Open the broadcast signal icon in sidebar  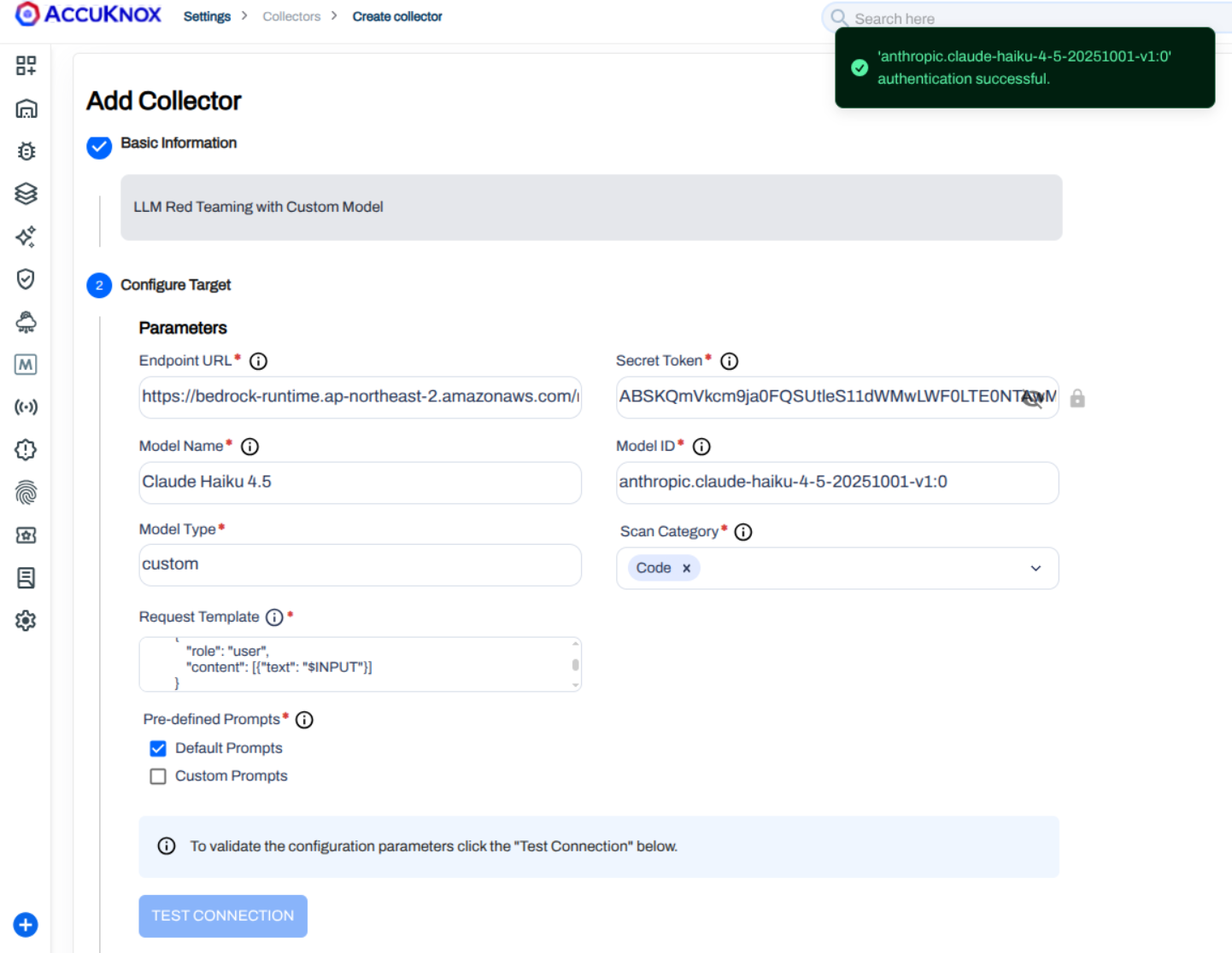click(x=26, y=407)
